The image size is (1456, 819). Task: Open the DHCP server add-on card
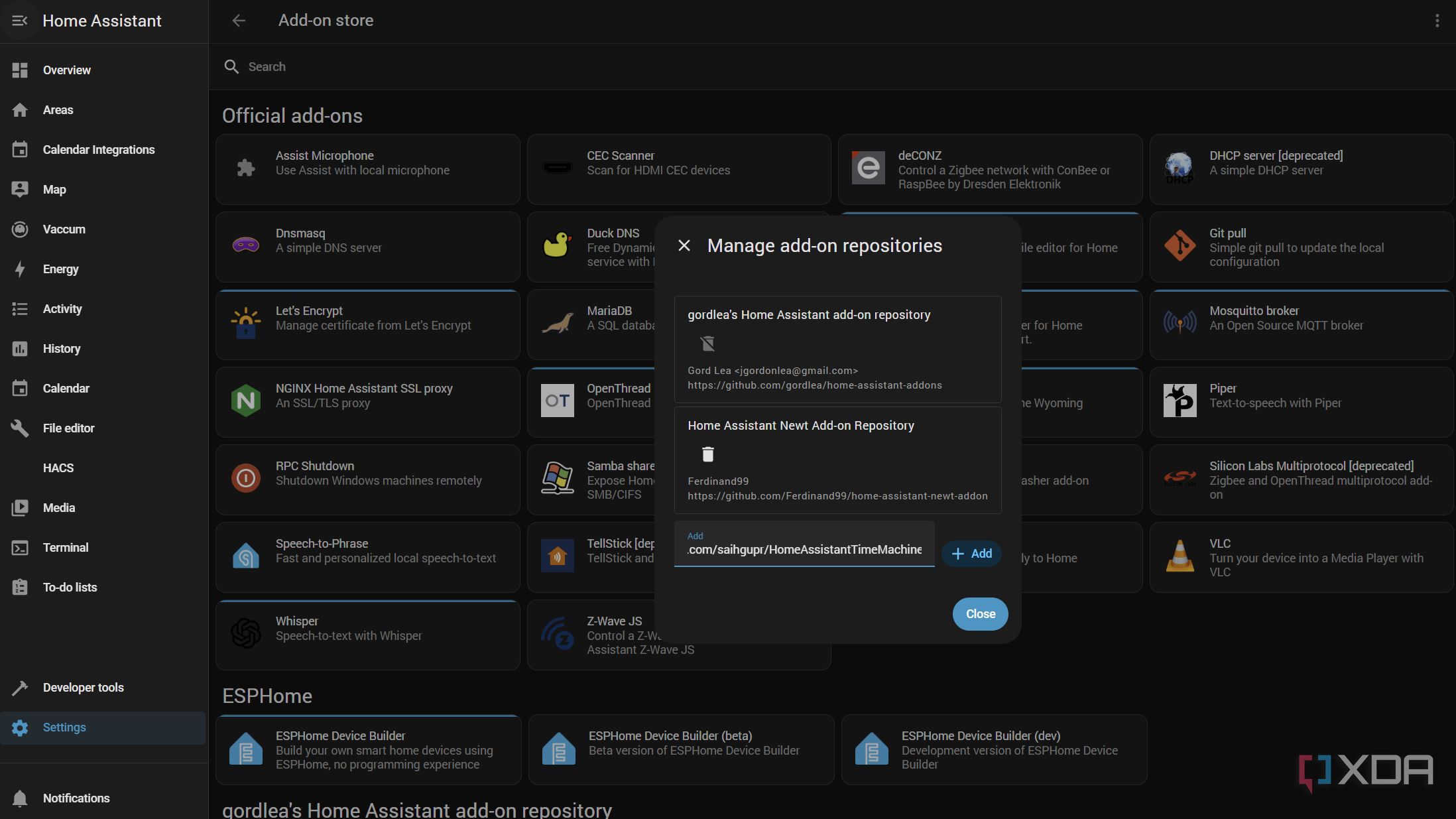tap(1302, 169)
